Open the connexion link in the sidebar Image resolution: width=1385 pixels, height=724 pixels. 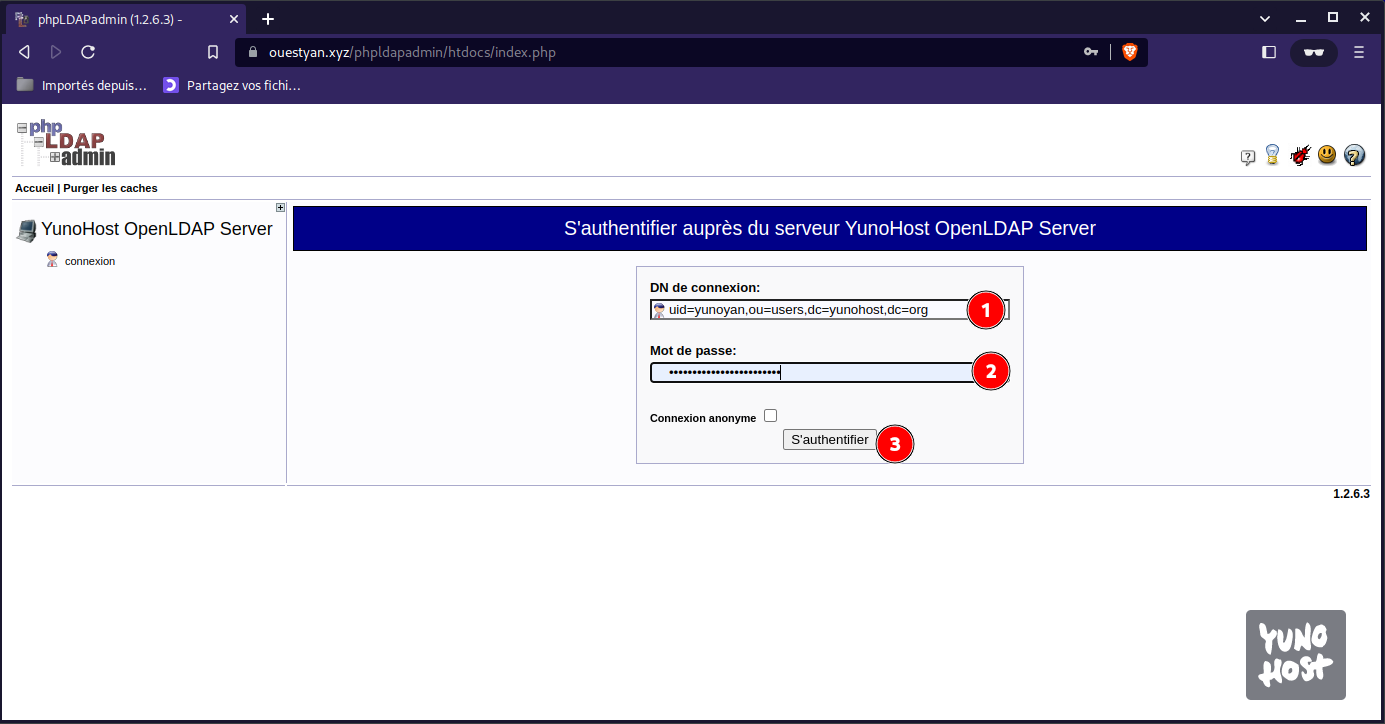tap(90, 261)
